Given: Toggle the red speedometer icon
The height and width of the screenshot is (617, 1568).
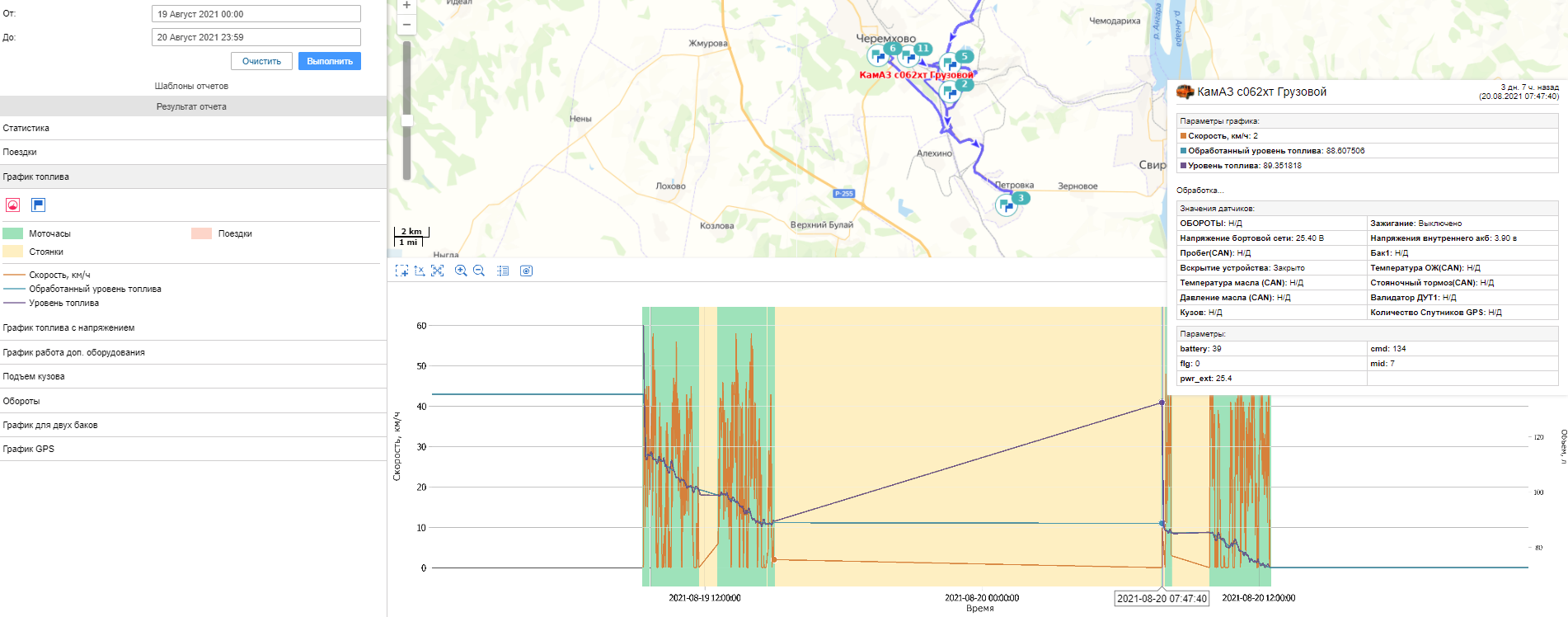Looking at the screenshot, I should [13, 205].
